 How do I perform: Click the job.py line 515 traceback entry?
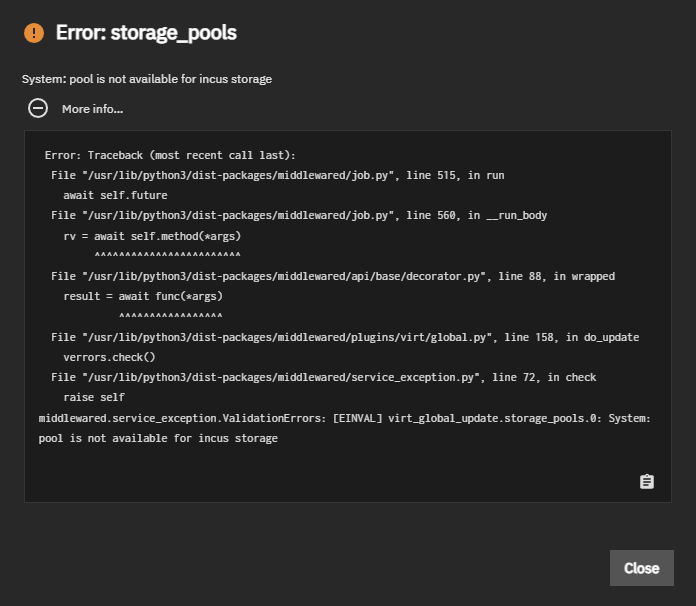(x=277, y=175)
